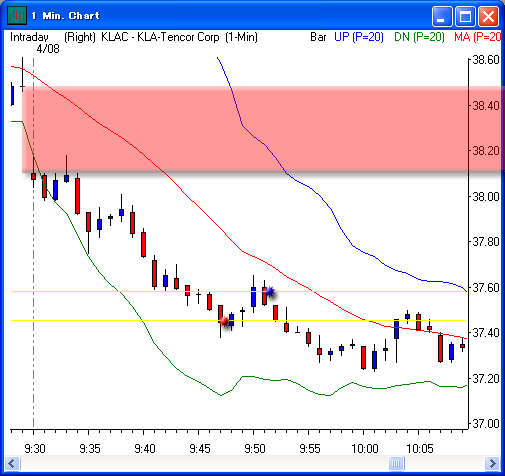The height and width of the screenshot is (476, 505).
Task: Click the red star marker near 9:47
Action: (225, 322)
